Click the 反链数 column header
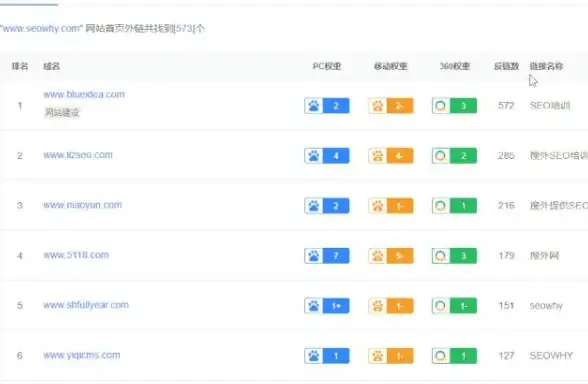Image resolution: width=588 pixels, height=384 pixels. [506, 66]
